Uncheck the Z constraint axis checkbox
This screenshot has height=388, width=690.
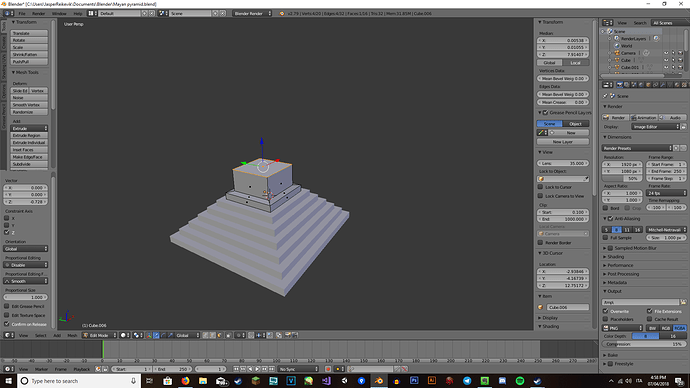[x=7, y=232]
